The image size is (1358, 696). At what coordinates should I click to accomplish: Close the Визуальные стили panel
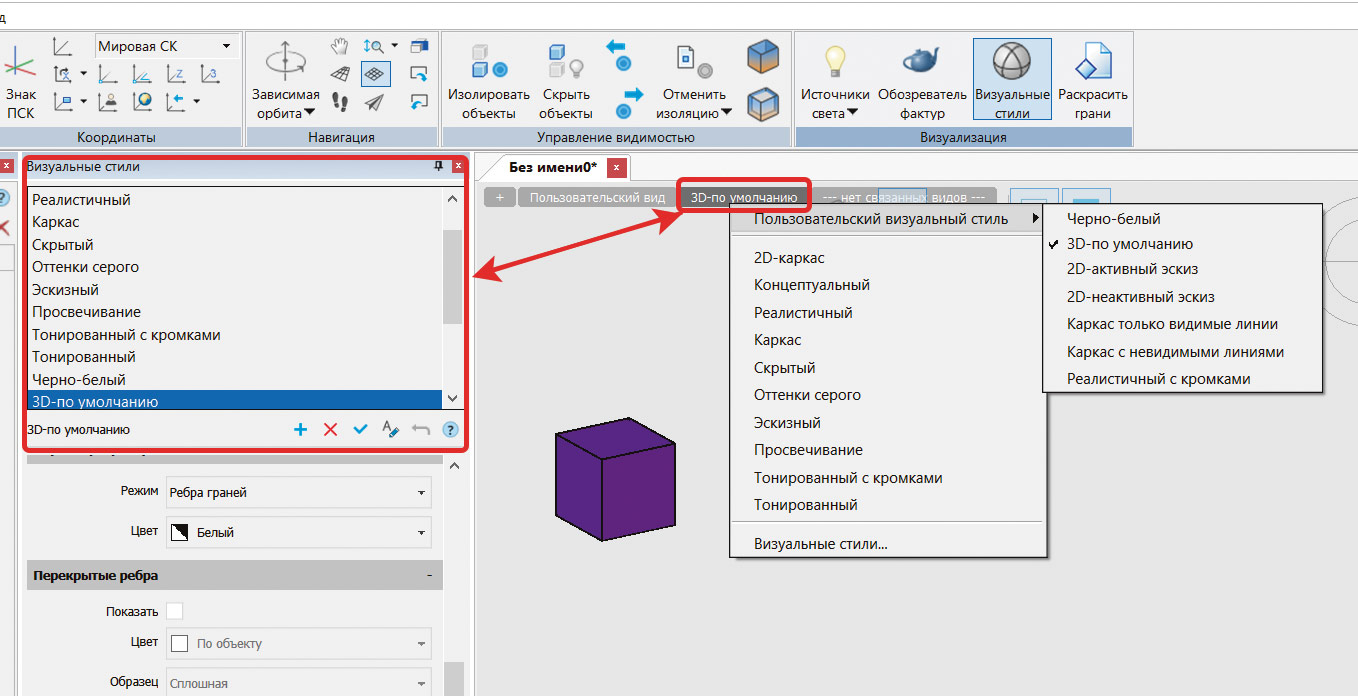pyautogui.click(x=458, y=166)
